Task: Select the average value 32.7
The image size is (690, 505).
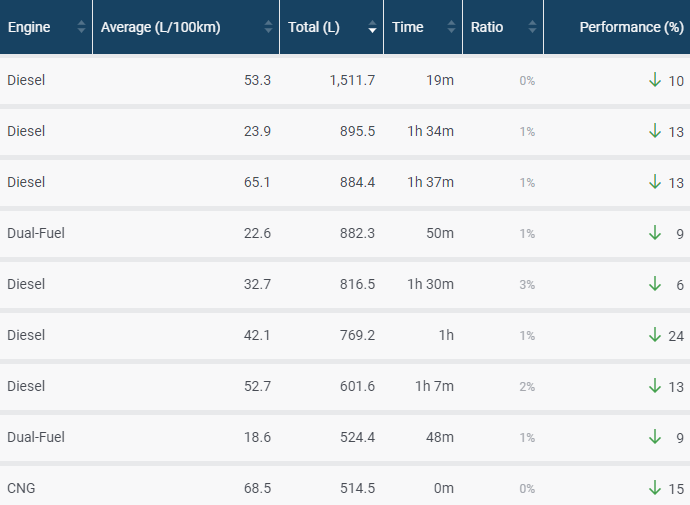Action: 257,284
